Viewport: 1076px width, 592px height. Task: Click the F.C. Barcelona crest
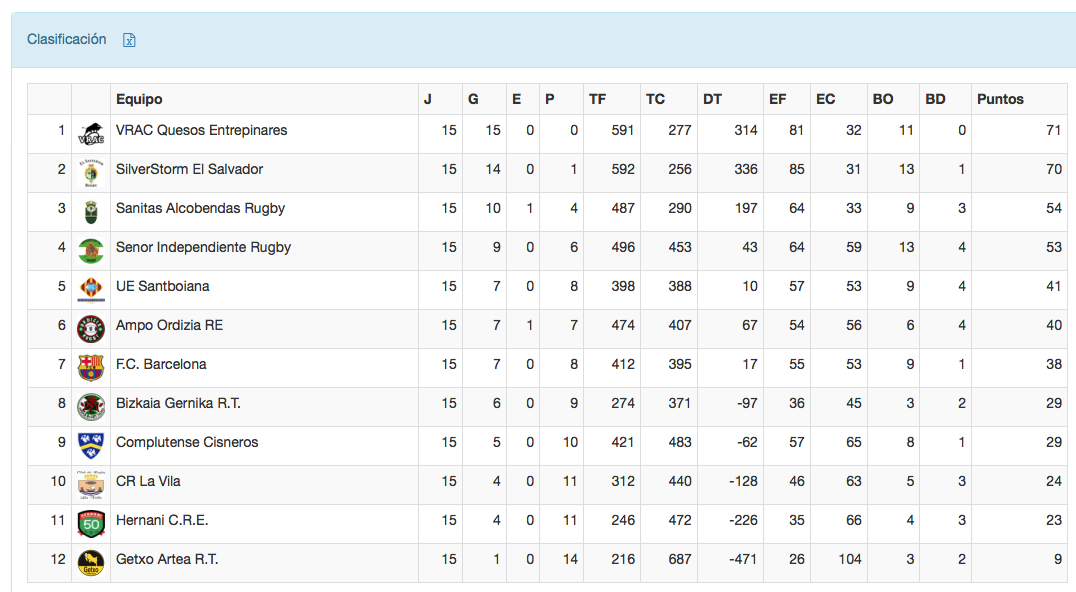[91, 368]
